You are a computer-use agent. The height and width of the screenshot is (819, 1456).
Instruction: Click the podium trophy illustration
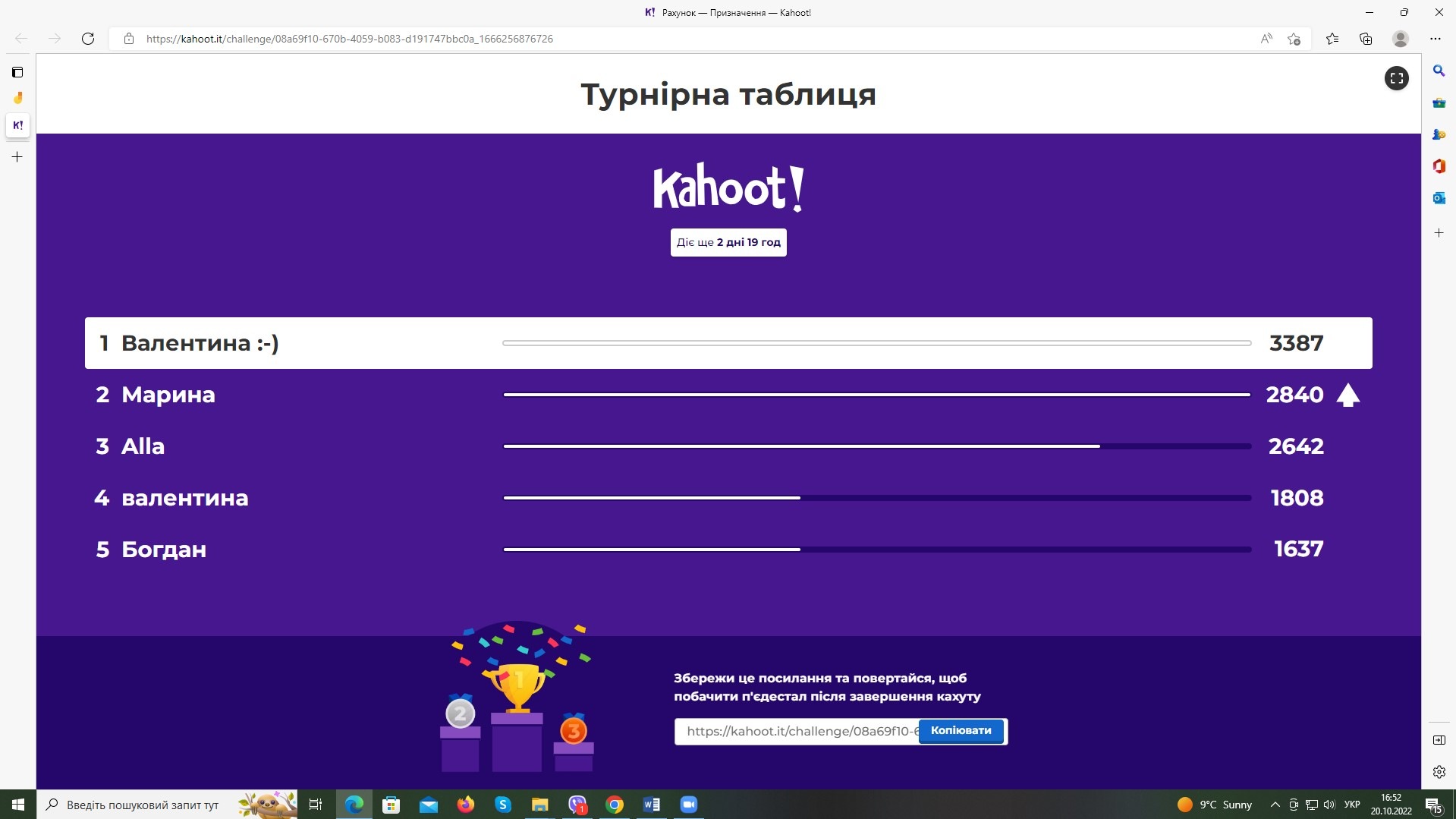pyautogui.click(x=517, y=697)
